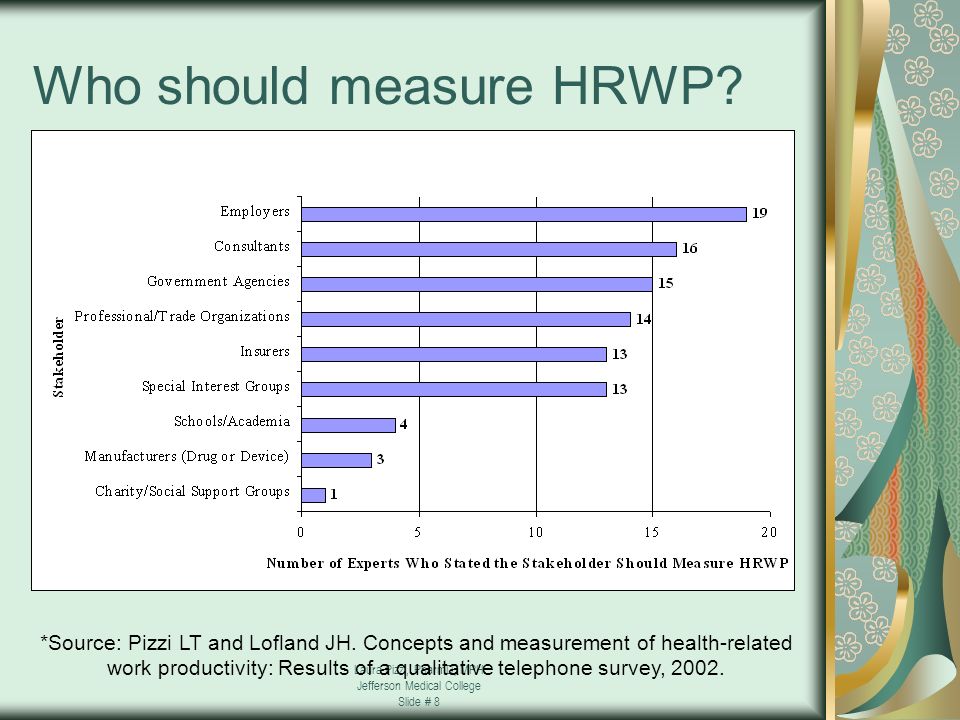
Task: Click the Special Interest Groups bar
Action: (x=454, y=389)
